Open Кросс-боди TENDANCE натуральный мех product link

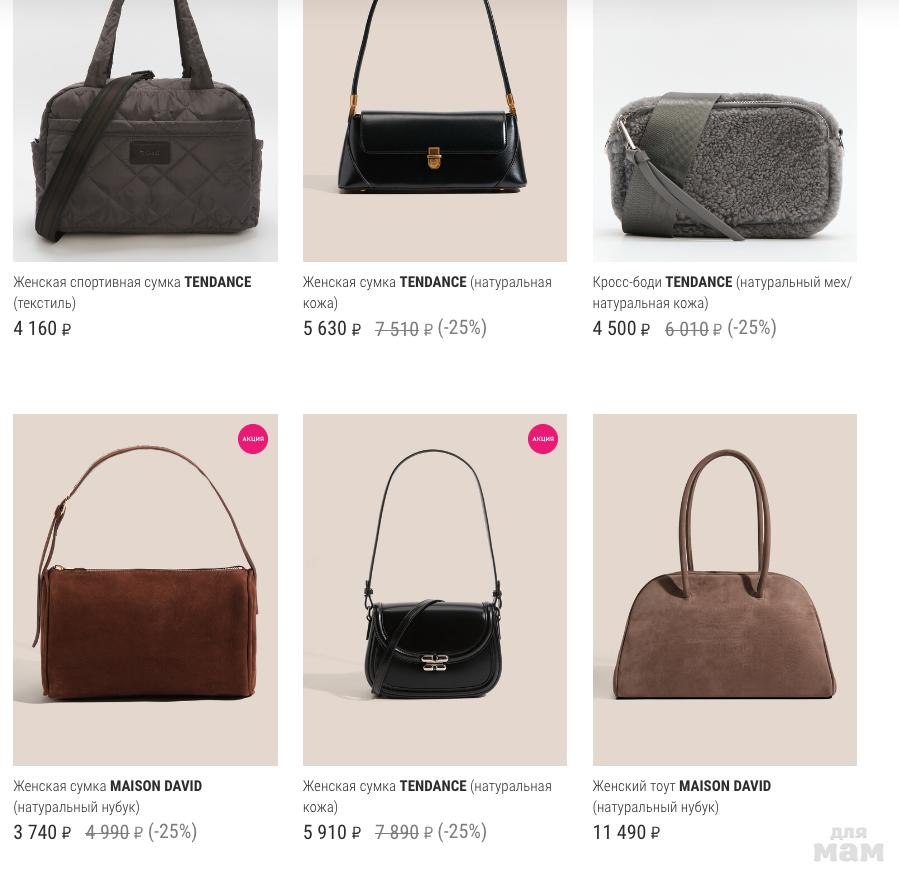[722, 292]
